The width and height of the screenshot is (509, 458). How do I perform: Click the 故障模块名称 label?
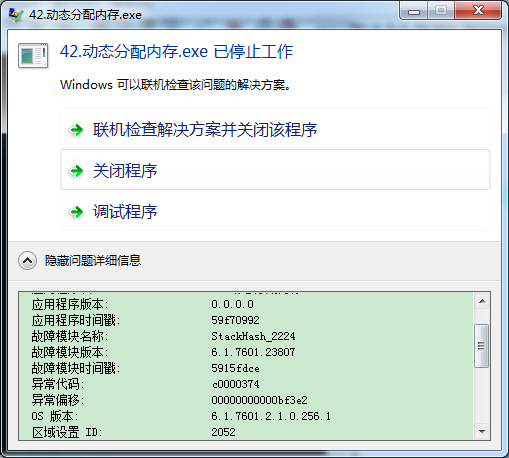point(70,336)
